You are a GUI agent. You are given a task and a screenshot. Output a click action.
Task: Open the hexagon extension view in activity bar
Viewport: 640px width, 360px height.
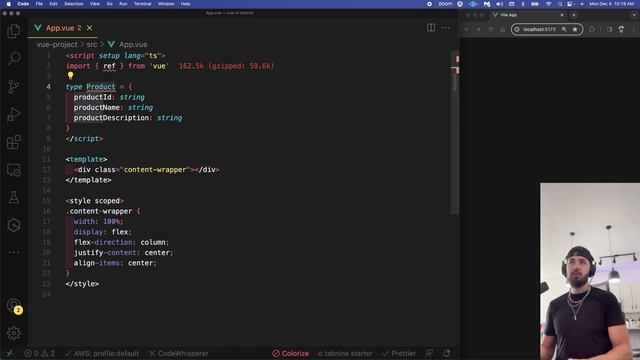point(13,225)
